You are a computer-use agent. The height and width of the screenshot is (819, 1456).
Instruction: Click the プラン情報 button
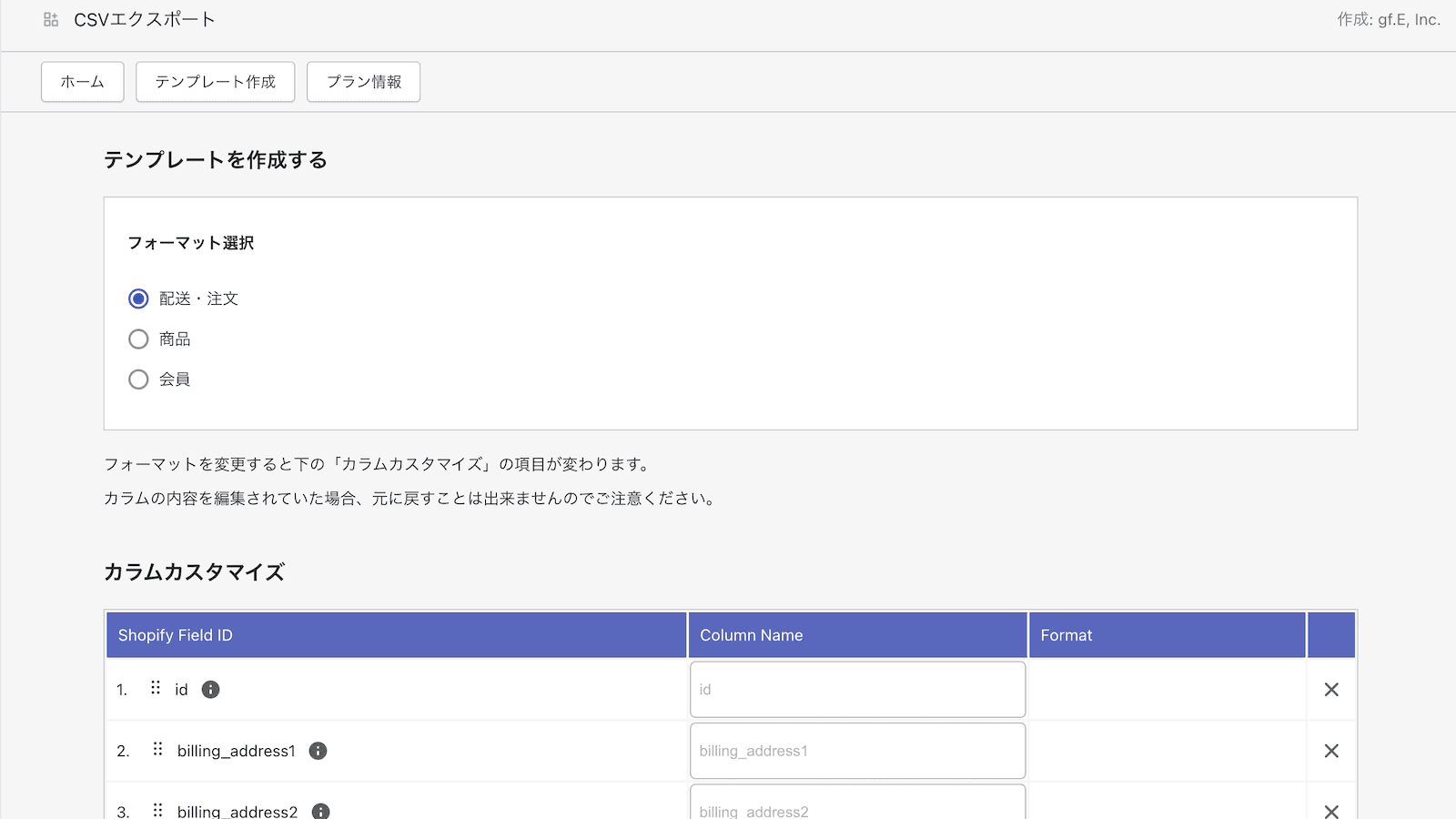[363, 82]
